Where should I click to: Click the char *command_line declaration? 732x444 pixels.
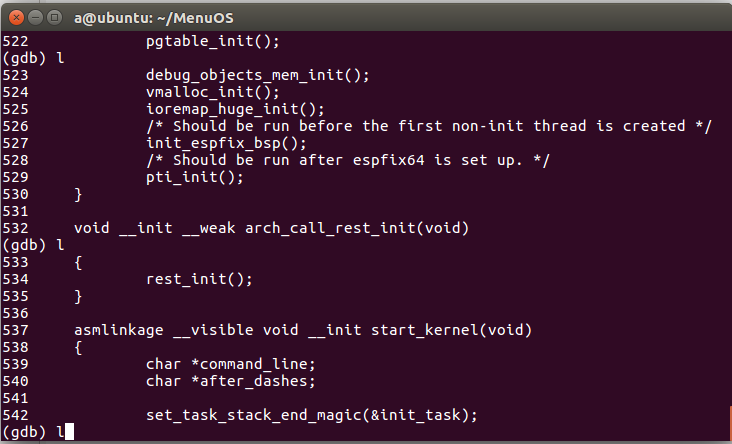[x=230, y=364]
